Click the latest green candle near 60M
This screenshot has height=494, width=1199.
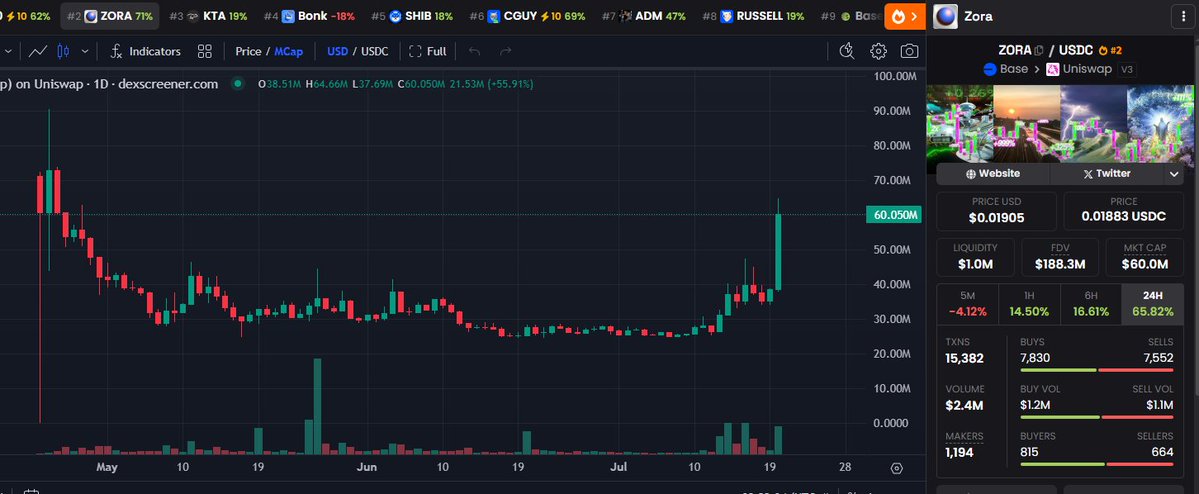778,252
